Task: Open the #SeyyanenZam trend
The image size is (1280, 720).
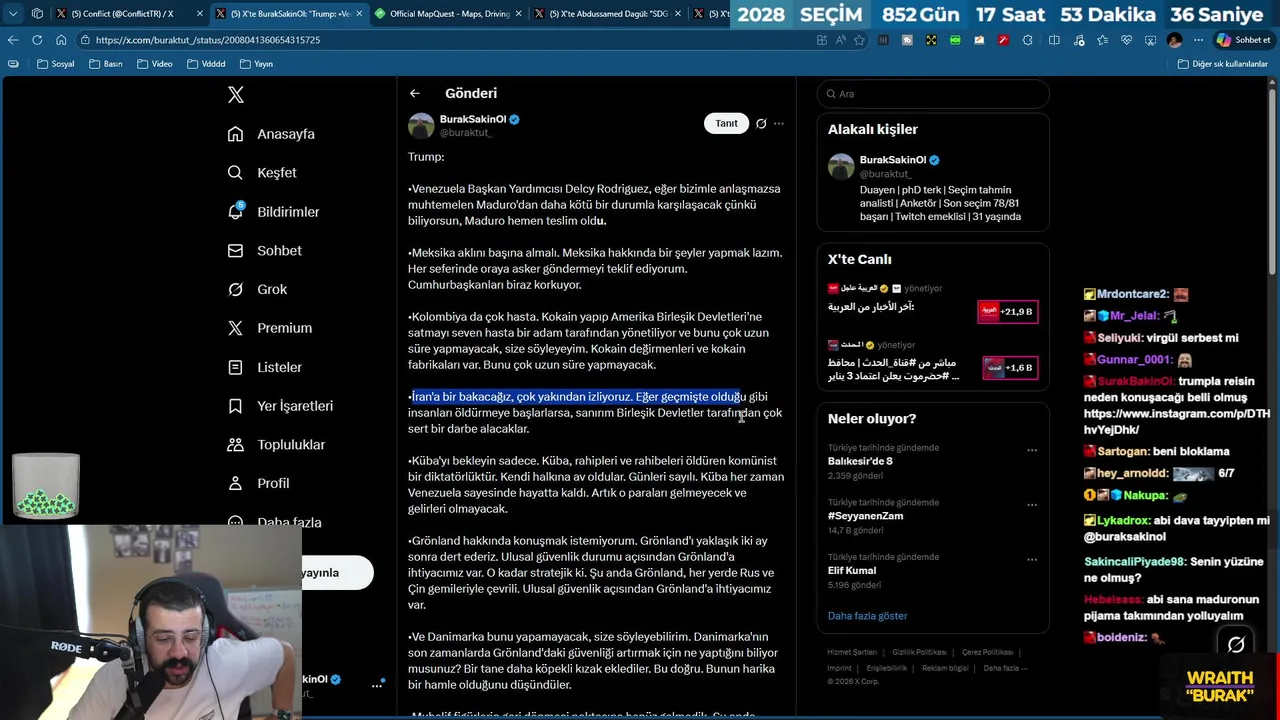Action: [x=865, y=516]
